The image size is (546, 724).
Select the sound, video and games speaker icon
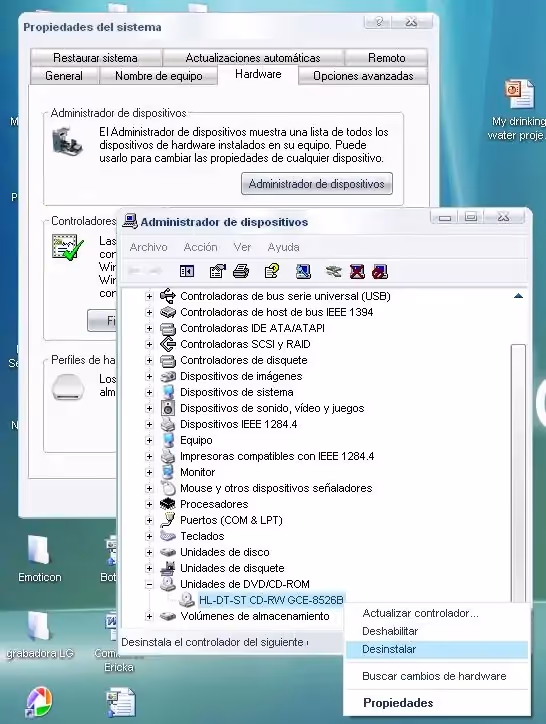168,408
